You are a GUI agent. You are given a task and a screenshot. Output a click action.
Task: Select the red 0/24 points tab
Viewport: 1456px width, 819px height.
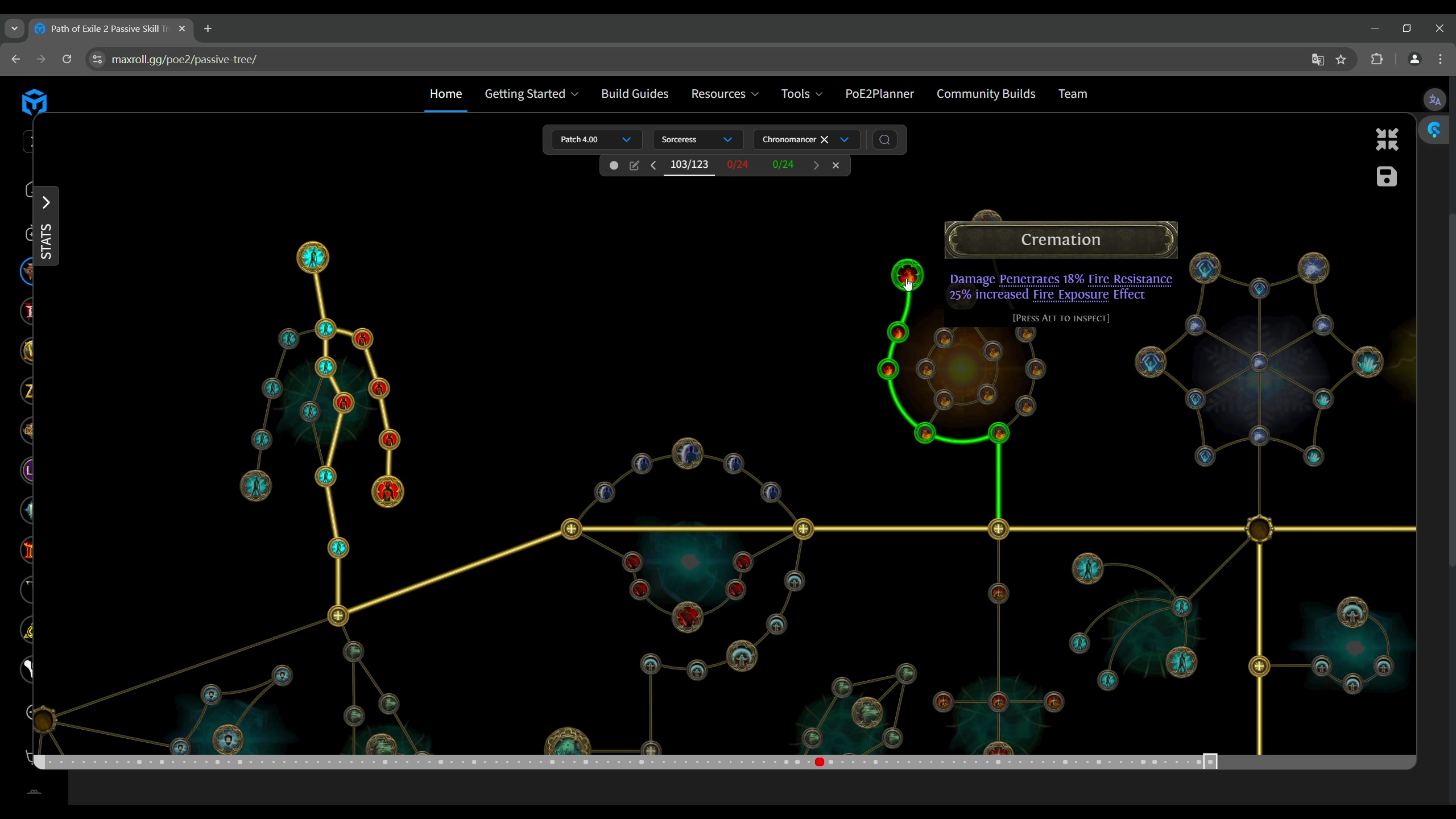pos(738,165)
